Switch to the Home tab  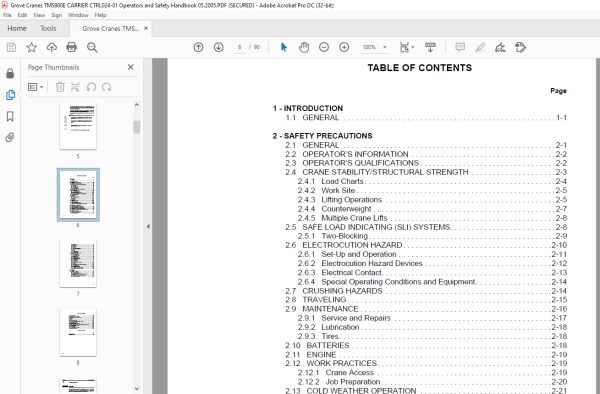(x=17, y=28)
